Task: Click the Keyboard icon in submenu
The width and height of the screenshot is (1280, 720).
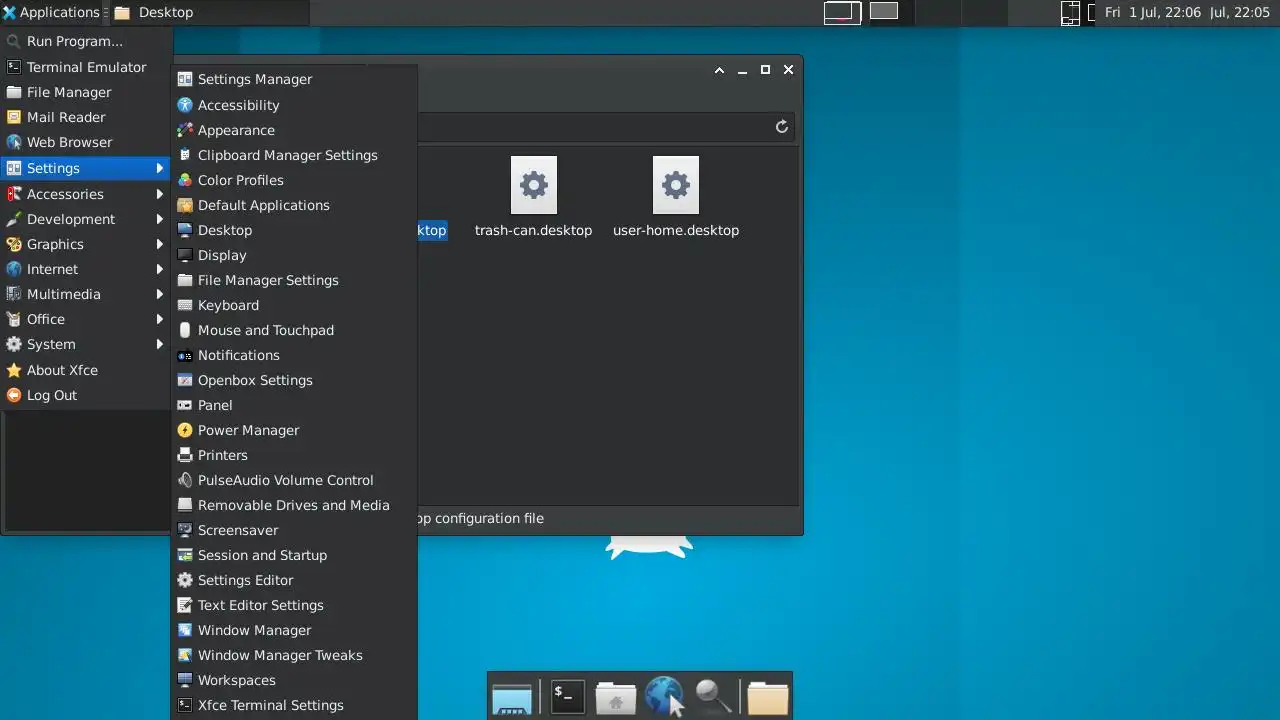Action: tap(184, 305)
